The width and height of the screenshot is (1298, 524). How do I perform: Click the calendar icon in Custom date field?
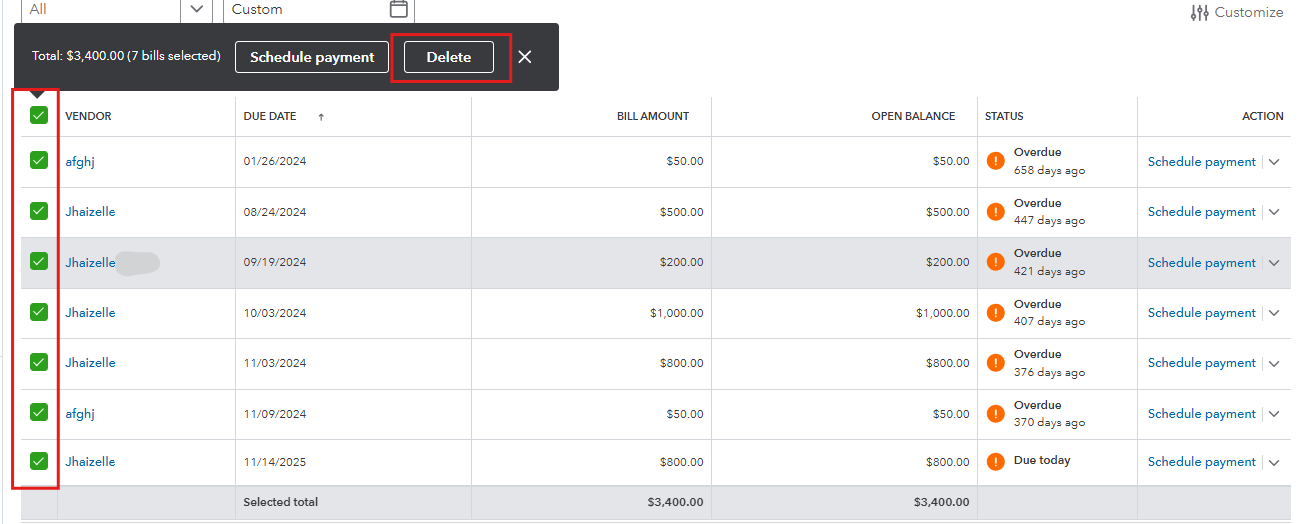[x=399, y=9]
